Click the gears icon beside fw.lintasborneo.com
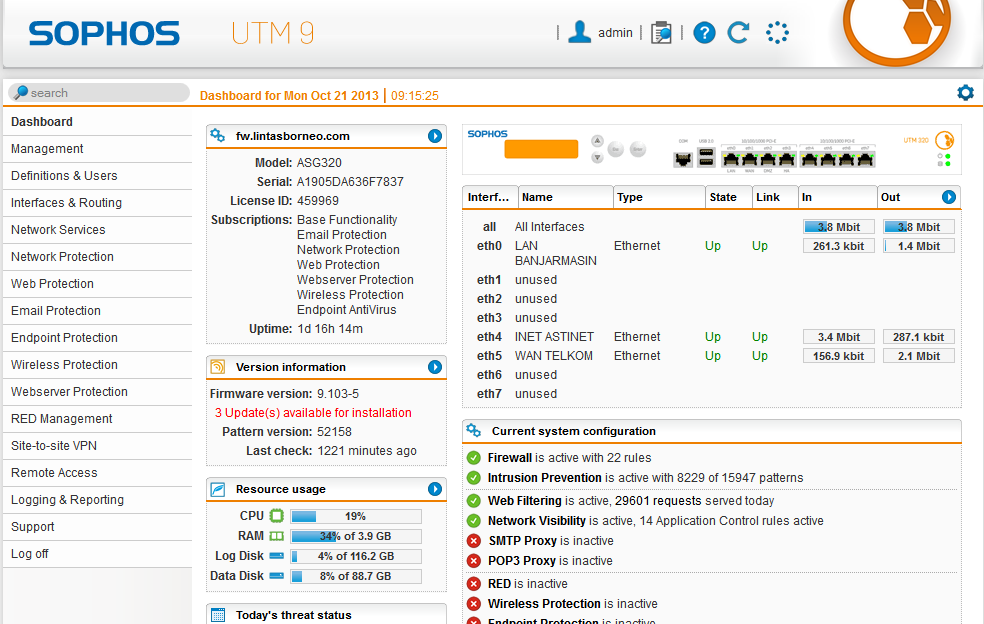 [218, 136]
